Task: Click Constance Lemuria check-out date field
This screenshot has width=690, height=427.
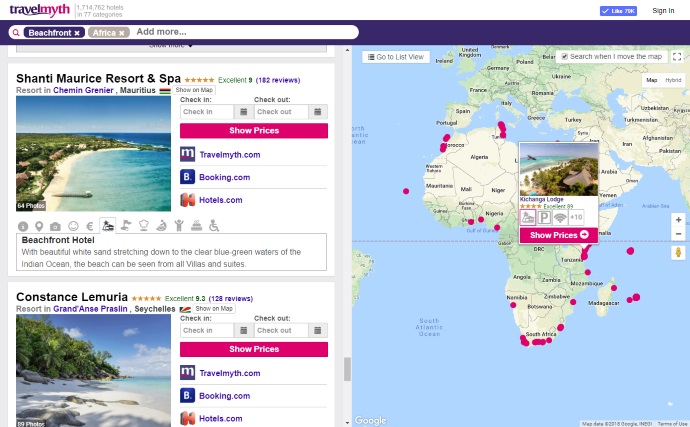Action: pyautogui.click(x=281, y=330)
